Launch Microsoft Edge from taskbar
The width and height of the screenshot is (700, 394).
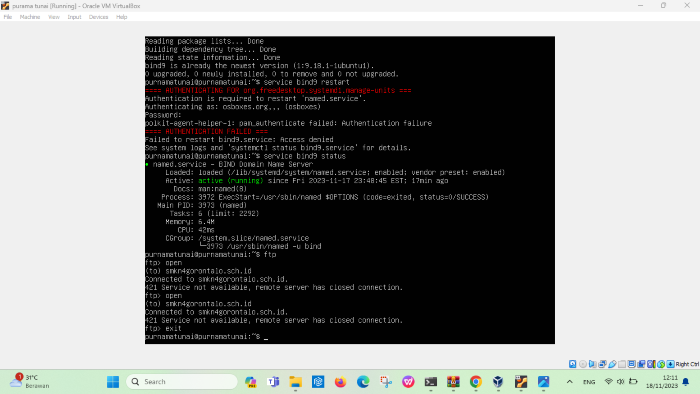363,382
